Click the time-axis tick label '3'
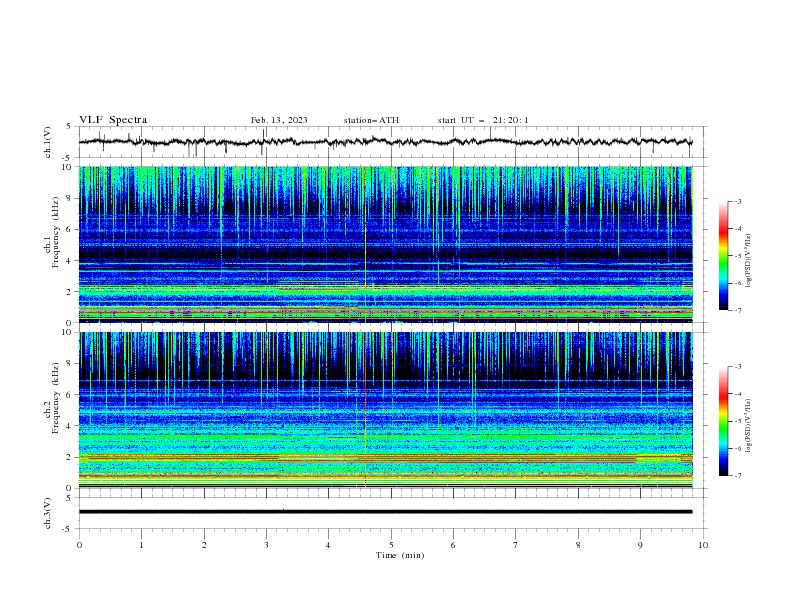792x612 pixels. click(x=266, y=545)
